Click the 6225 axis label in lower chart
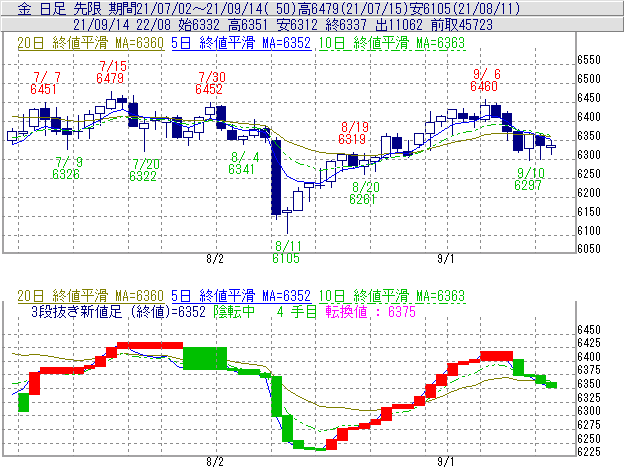Viewport: 624px width, 475px height. click(x=589, y=452)
